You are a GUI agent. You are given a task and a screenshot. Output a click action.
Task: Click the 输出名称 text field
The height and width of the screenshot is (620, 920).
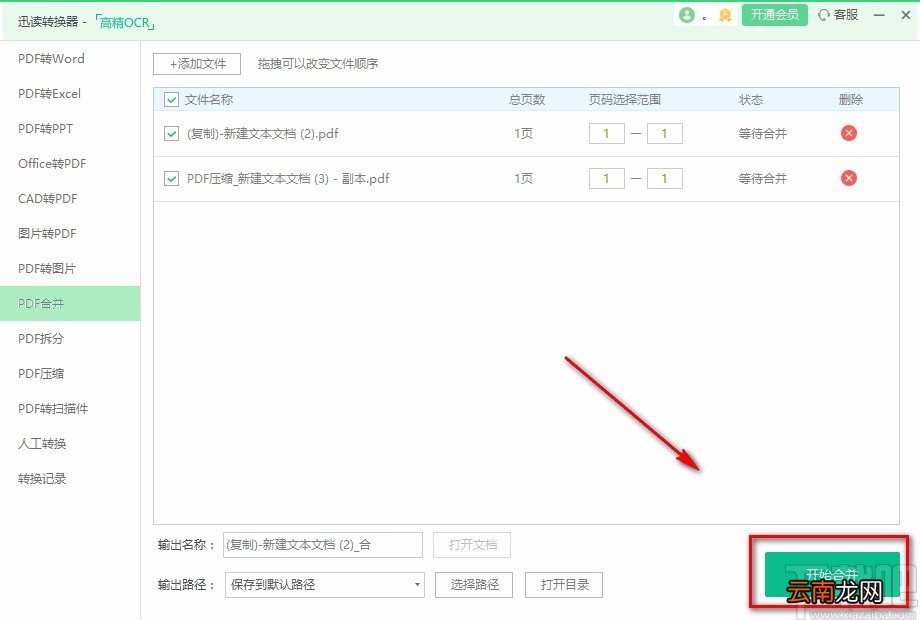click(323, 545)
